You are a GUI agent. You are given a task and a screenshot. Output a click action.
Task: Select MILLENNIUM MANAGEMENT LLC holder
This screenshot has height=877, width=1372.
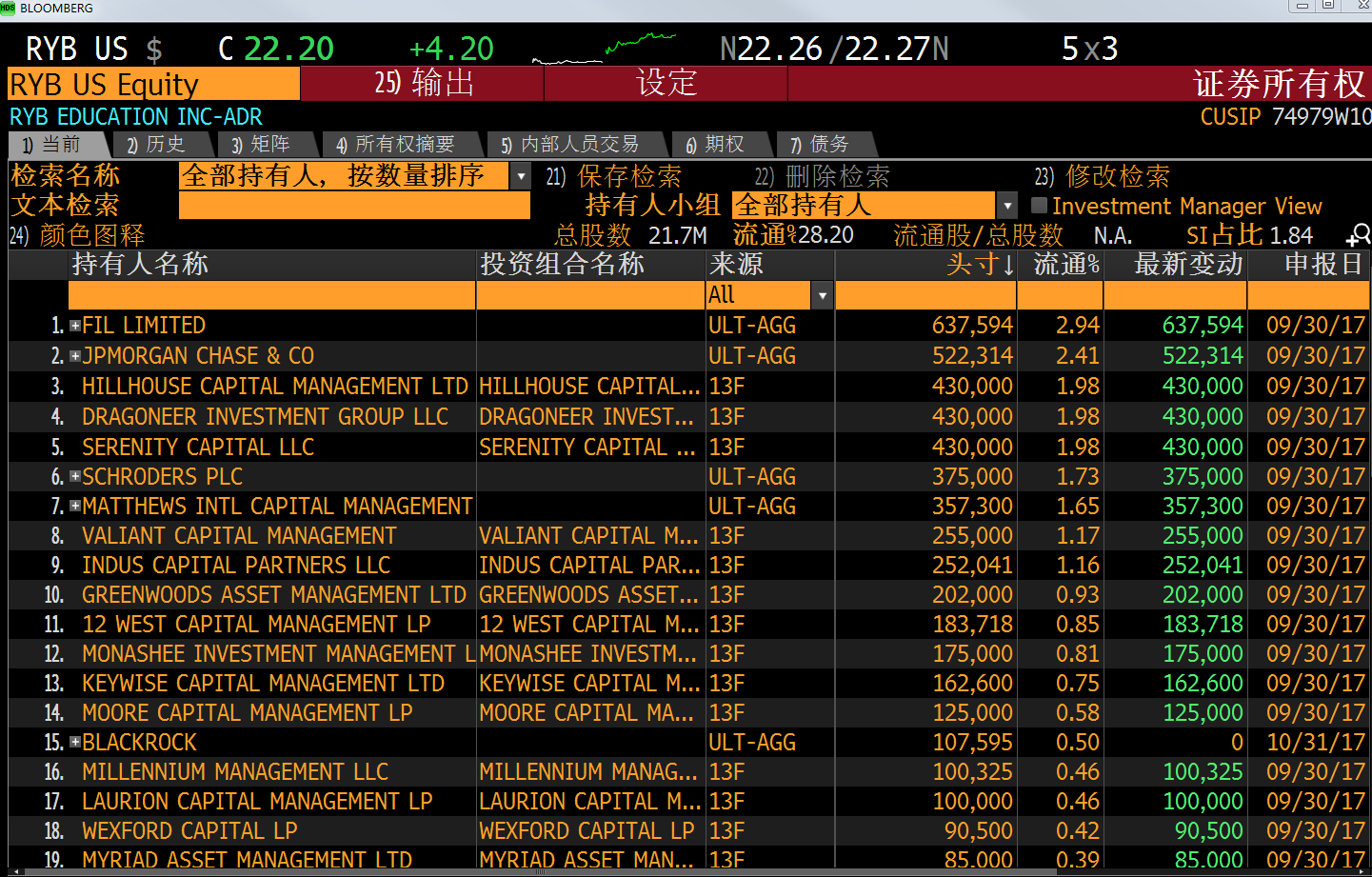pyautogui.click(x=235, y=771)
